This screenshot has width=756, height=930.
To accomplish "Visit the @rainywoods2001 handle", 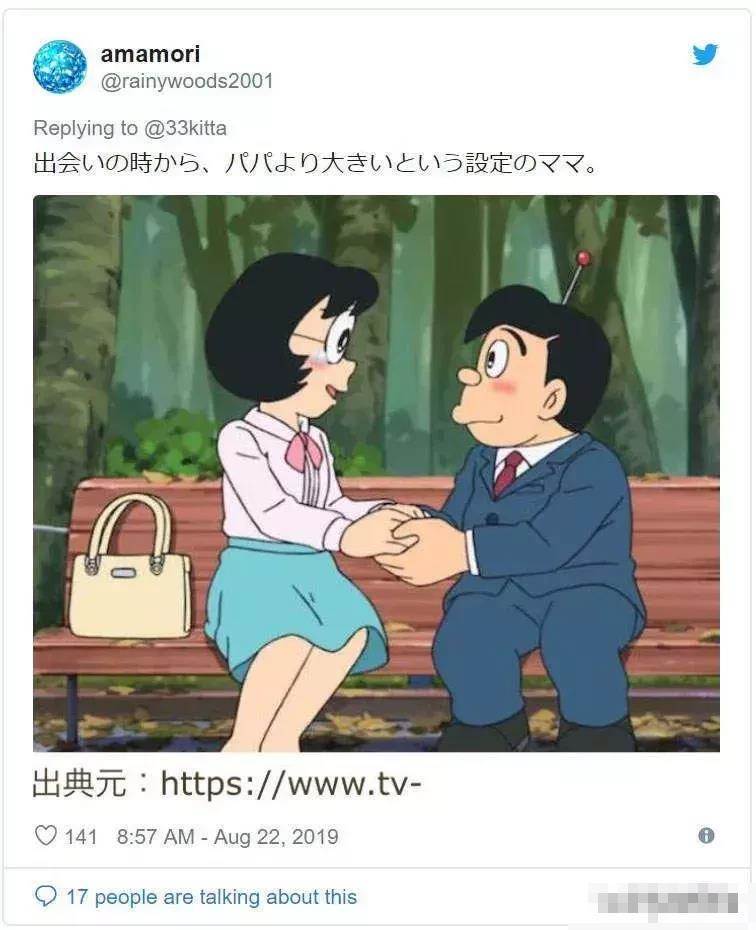I will pos(187,81).
